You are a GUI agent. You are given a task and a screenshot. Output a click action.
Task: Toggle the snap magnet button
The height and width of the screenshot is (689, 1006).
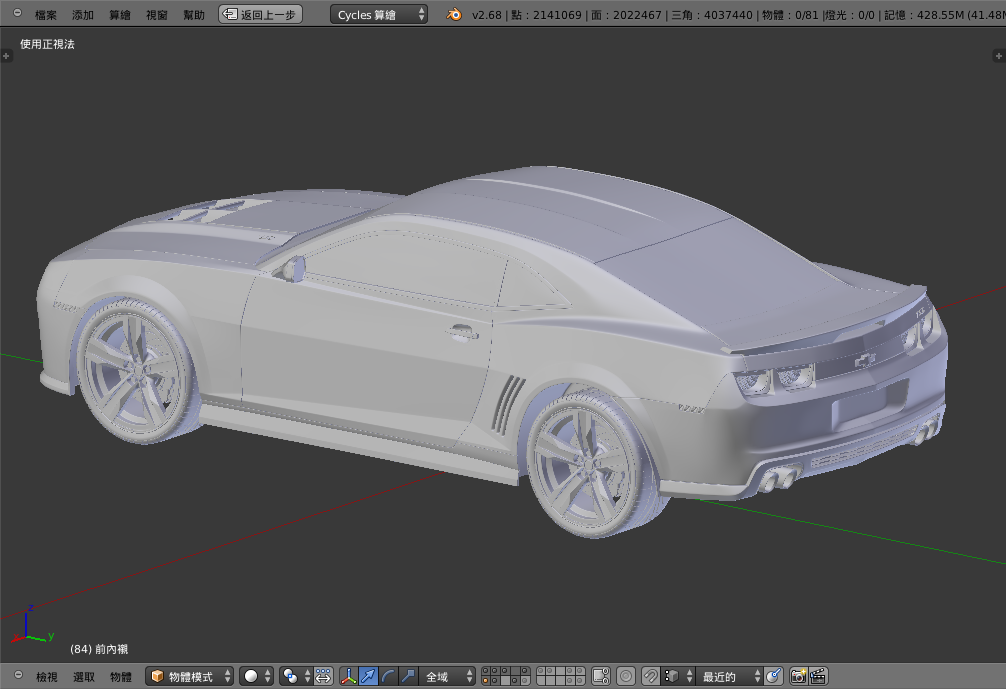pyautogui.click(x=650, y=677)
